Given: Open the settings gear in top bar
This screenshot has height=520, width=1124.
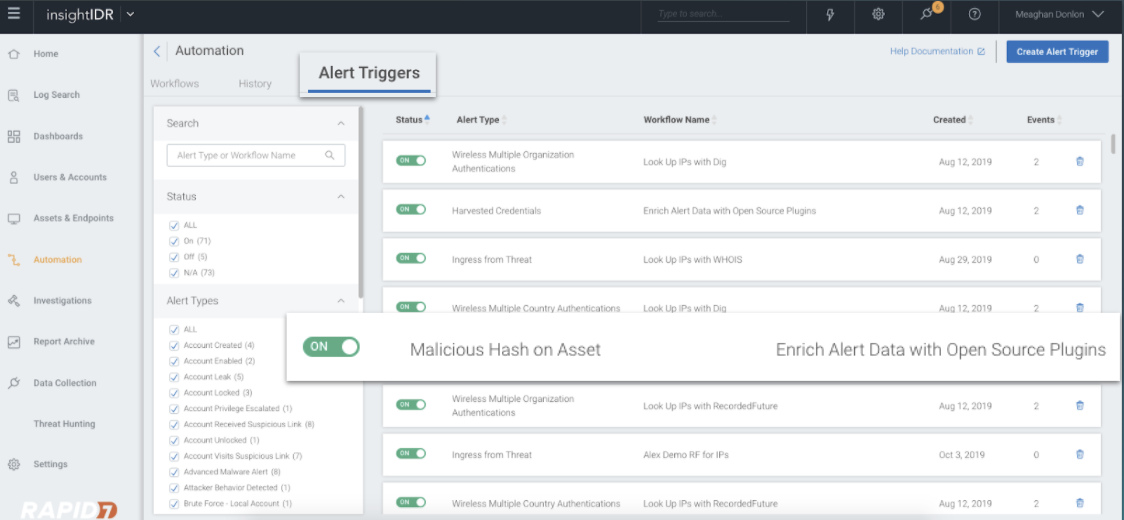Looking at the screenshot, I should click(878, 14).
